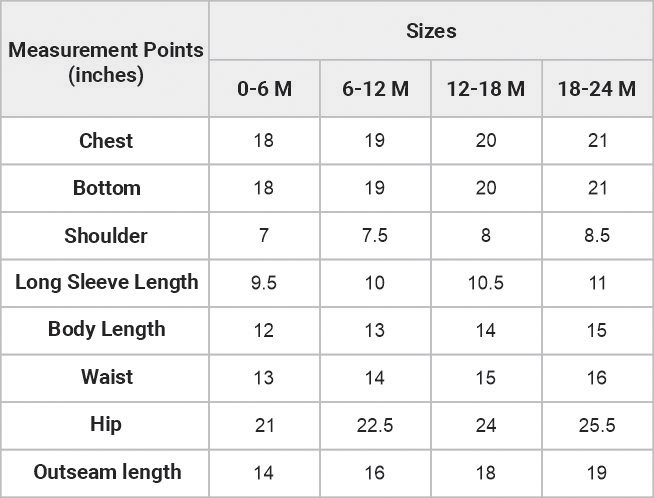
Task: Click the Long Sleeve Length 9.5 cell
Action: tap(264, 283)
